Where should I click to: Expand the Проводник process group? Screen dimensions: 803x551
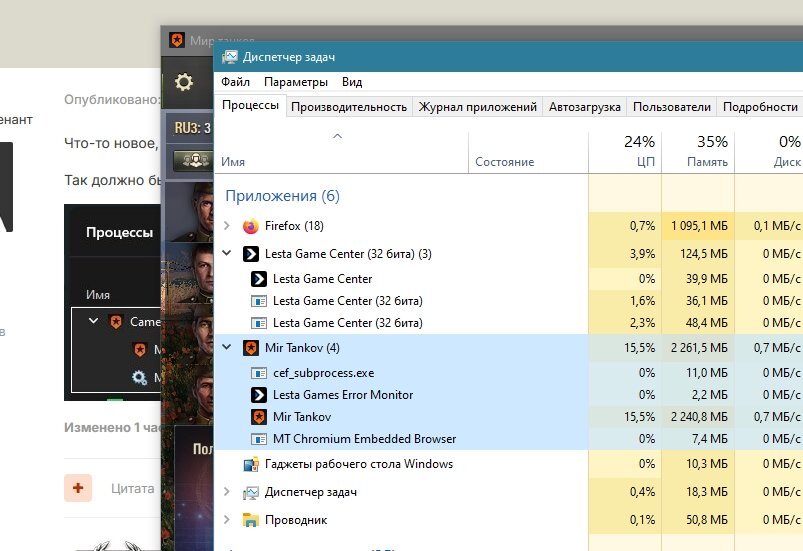pos(227,519)
